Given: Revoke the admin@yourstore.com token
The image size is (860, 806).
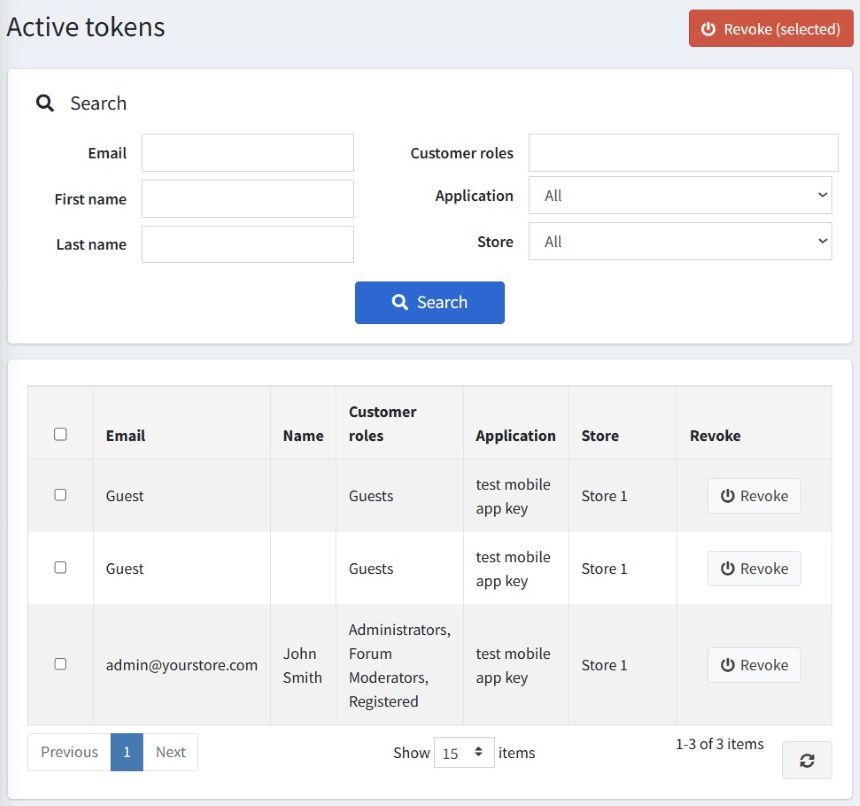Looking at the screenshot, I should (x=754, y=665).
